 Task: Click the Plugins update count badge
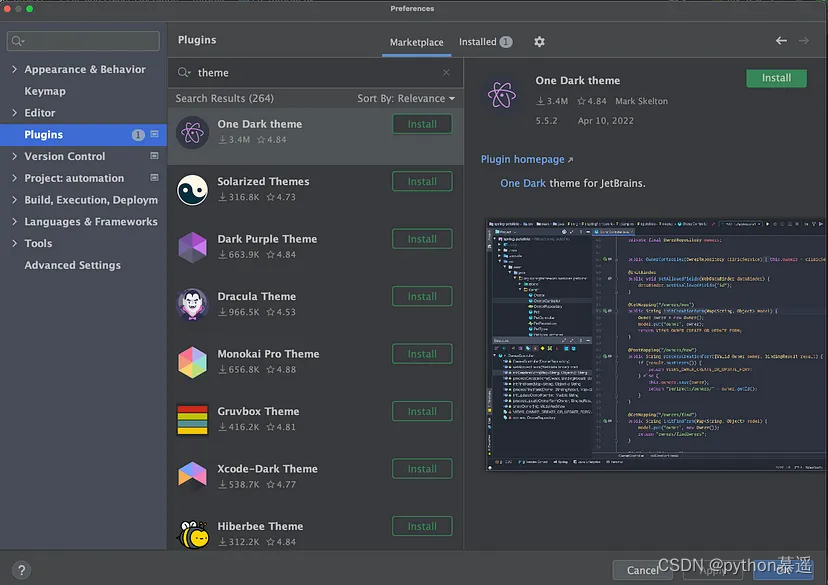point(138,135)
